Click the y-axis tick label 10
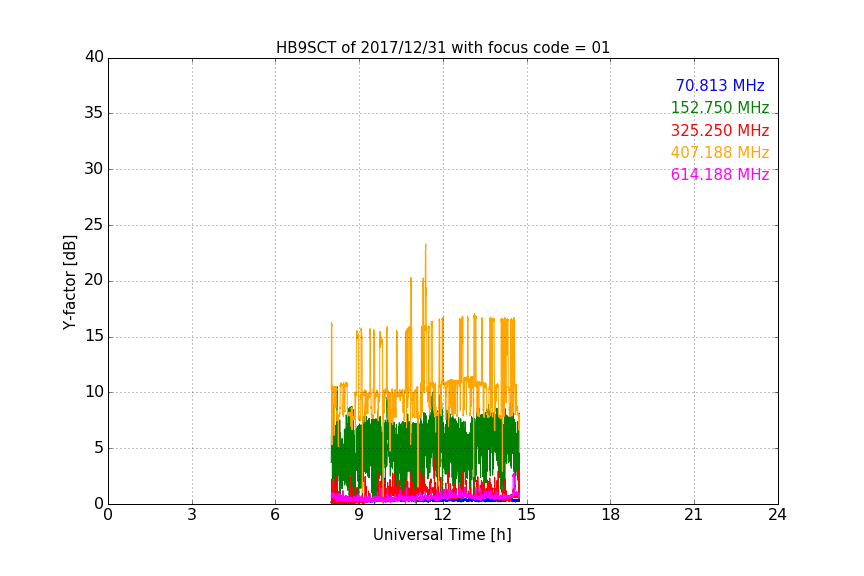This screenshot has width=864, height=576. 94,392
